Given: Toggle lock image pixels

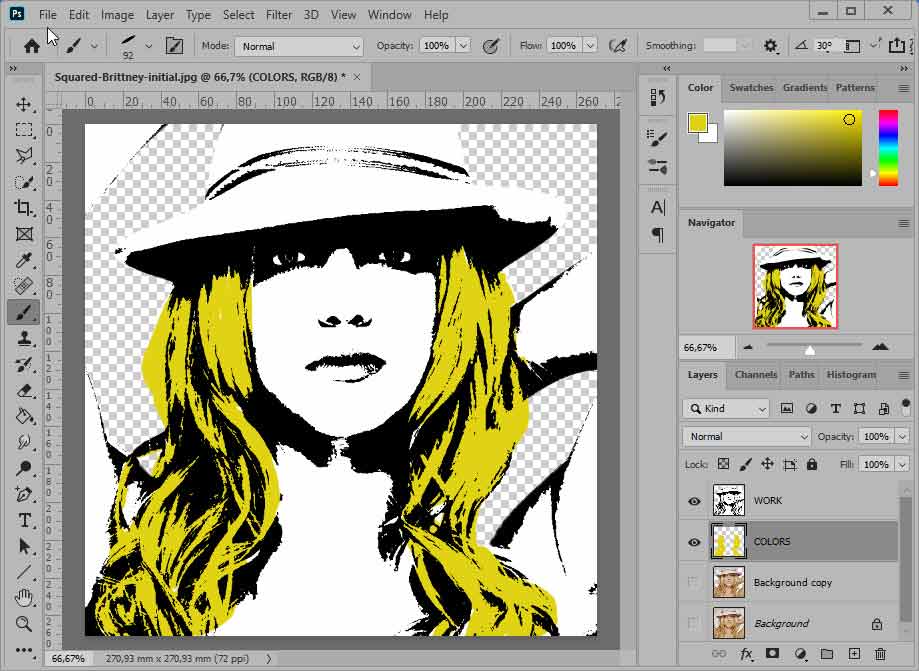Looking at the screenshot, I should 745,464.
